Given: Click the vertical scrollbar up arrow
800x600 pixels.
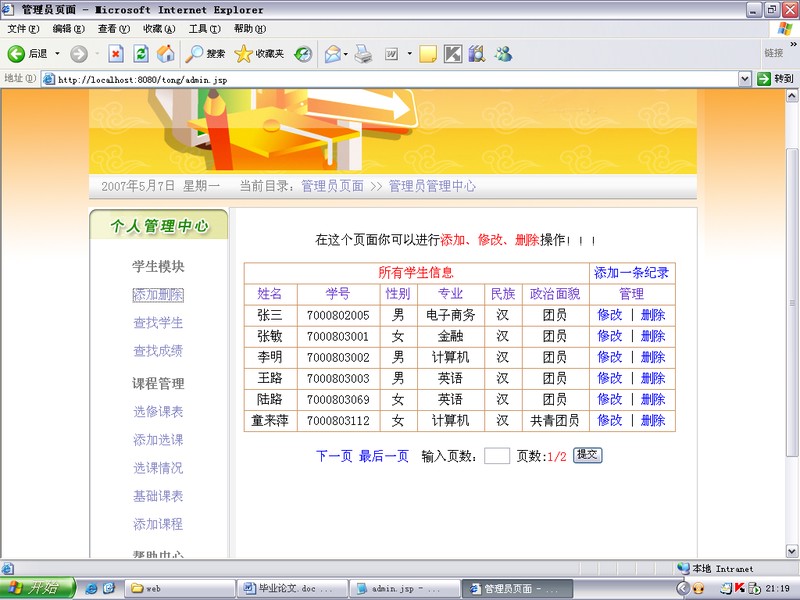Looking at the screenshot, I should [x=792, y=96].
